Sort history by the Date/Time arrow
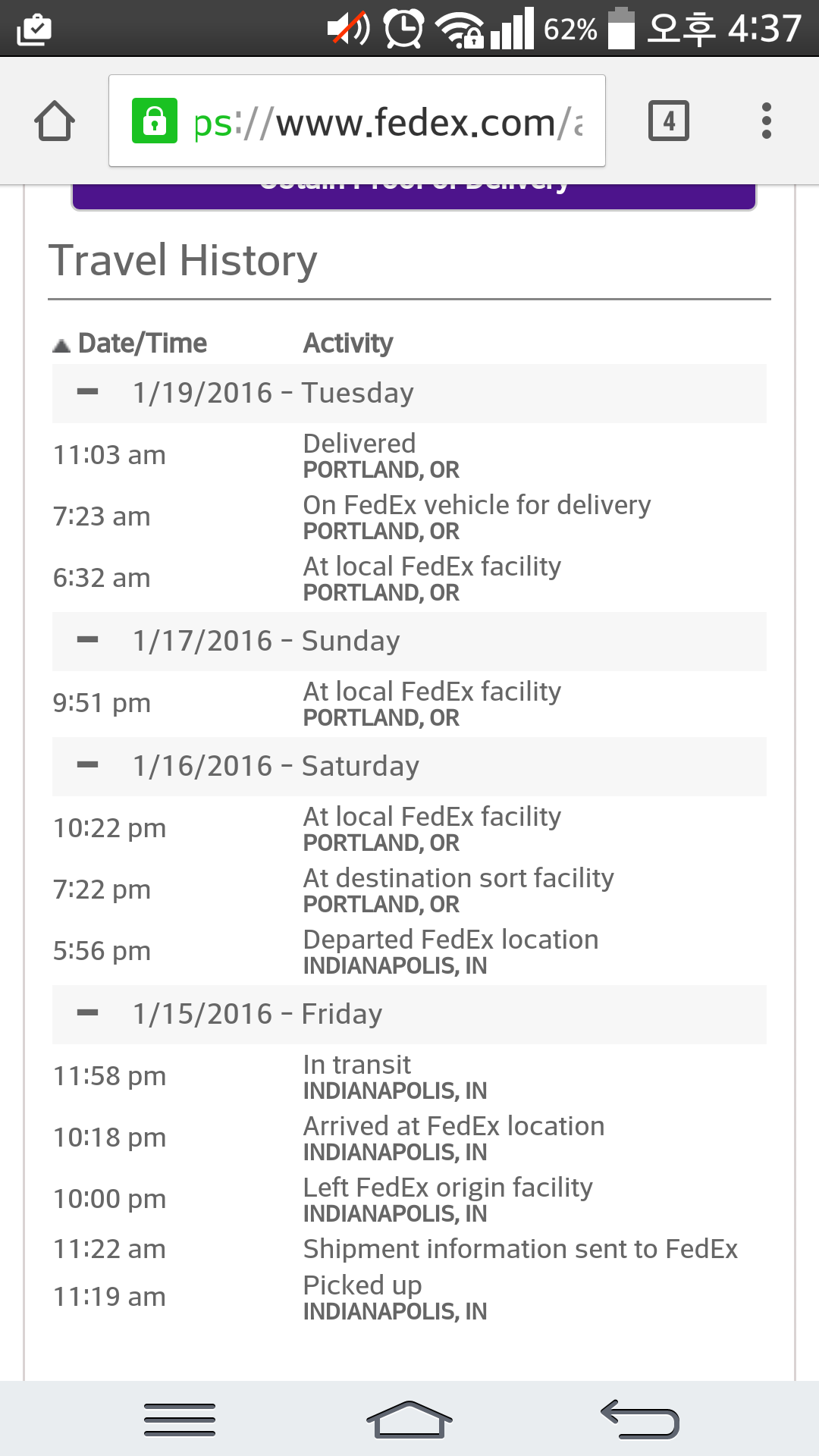The image size is (819, 1456). point(61,346)
